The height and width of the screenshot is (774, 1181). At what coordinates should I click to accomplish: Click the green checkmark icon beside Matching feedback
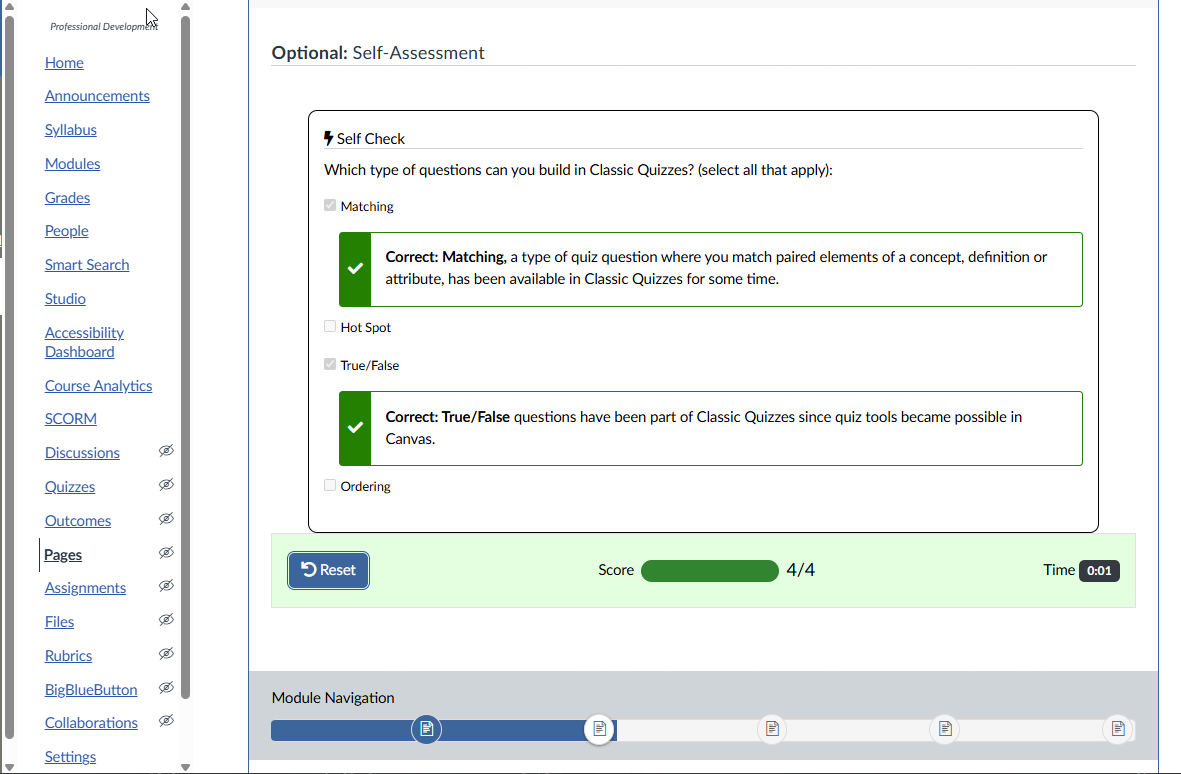(355, 269)
